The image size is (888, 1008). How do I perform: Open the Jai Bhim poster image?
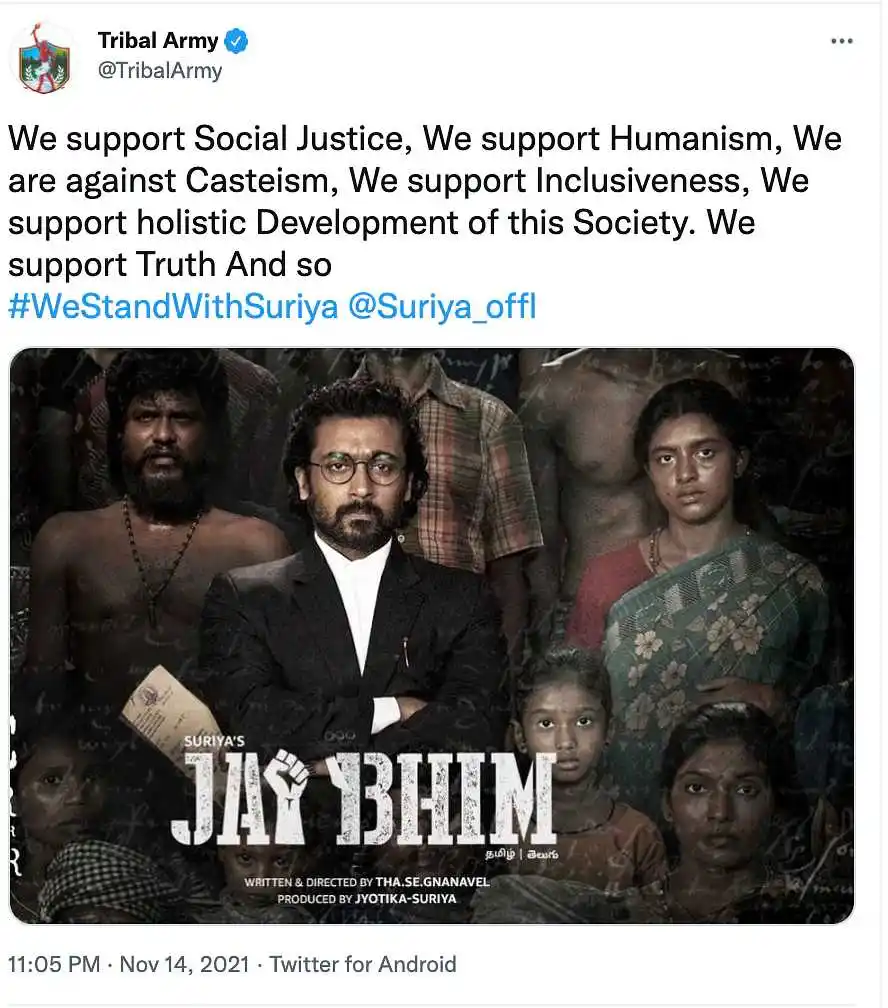[x=432, y=635]
